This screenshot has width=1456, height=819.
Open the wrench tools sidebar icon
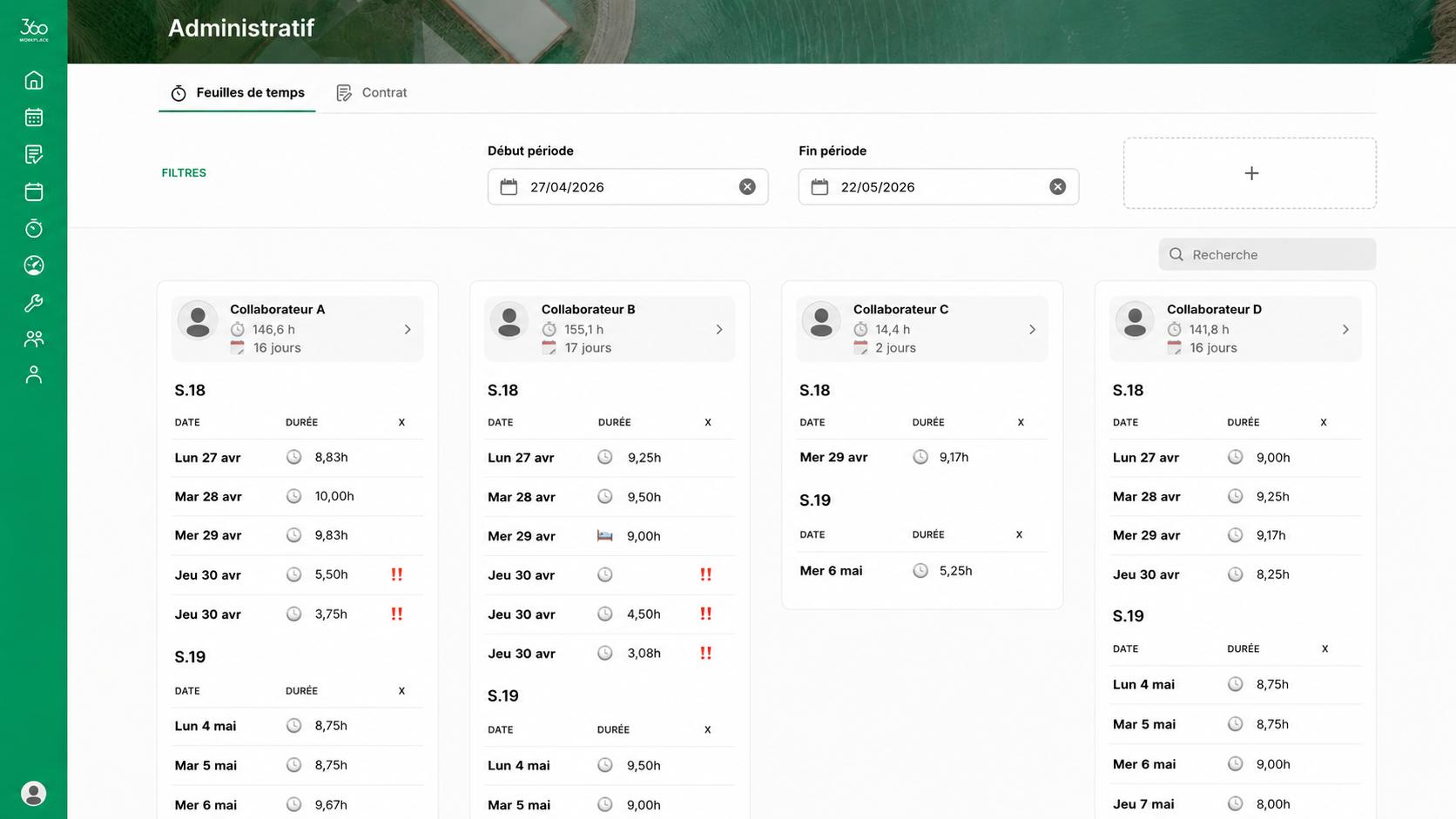pos(33,303)
